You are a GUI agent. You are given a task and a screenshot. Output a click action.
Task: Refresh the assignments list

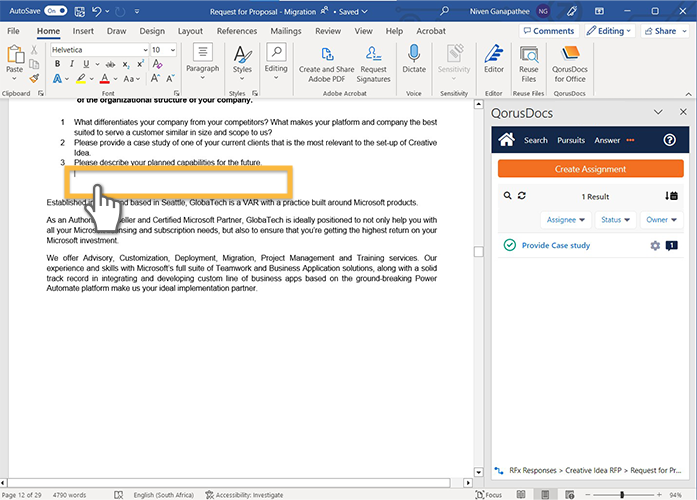tap(522, 196)
